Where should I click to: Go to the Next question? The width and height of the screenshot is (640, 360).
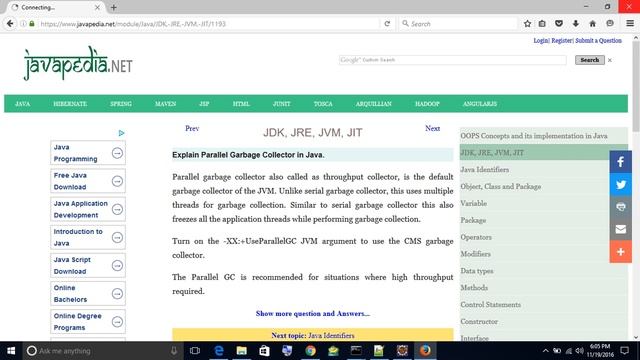[432, 128]
